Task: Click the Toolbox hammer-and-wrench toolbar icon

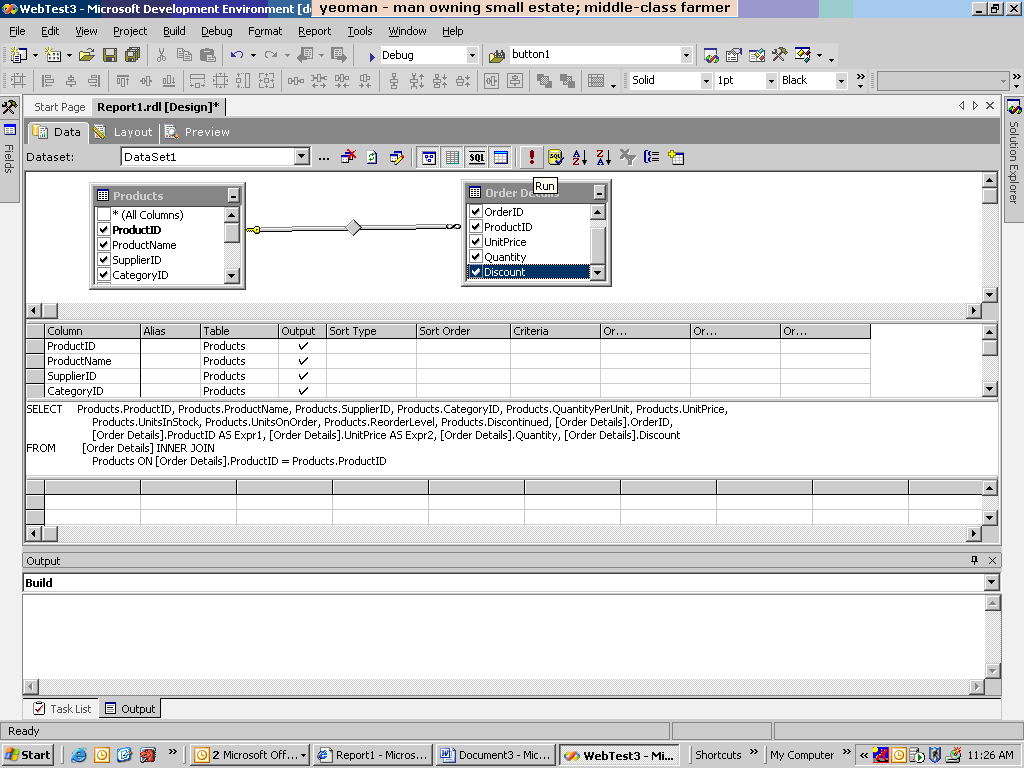Action: (x=779, y=56)
